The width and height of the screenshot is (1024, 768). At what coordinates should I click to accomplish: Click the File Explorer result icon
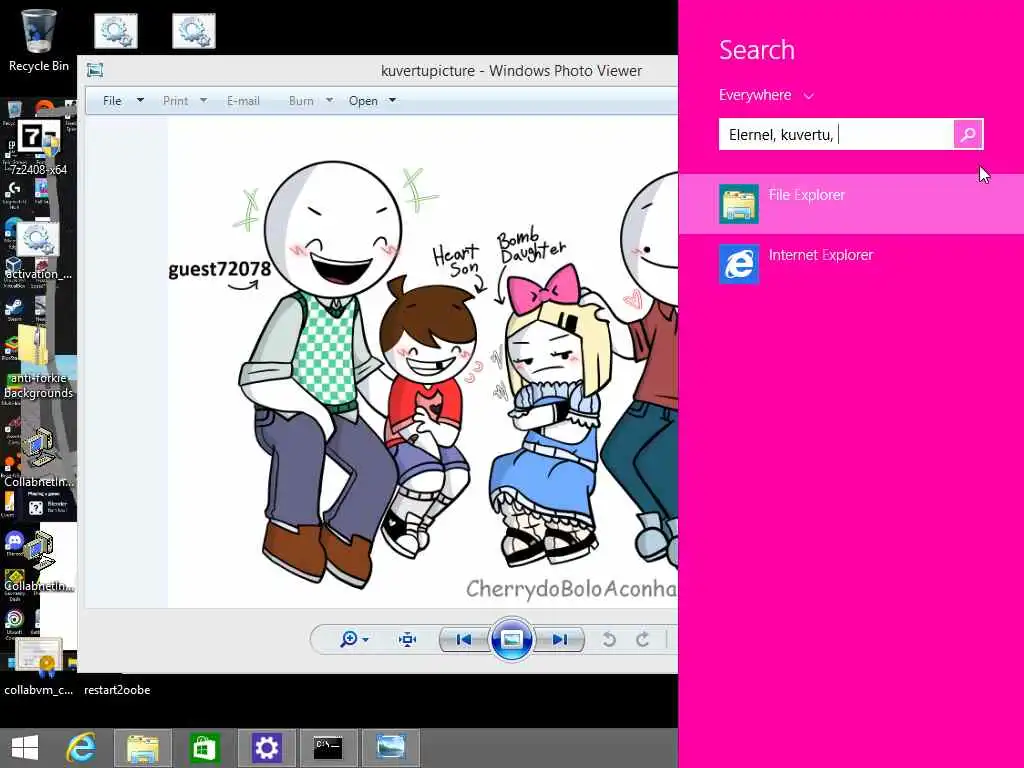(x=739, y=204)
